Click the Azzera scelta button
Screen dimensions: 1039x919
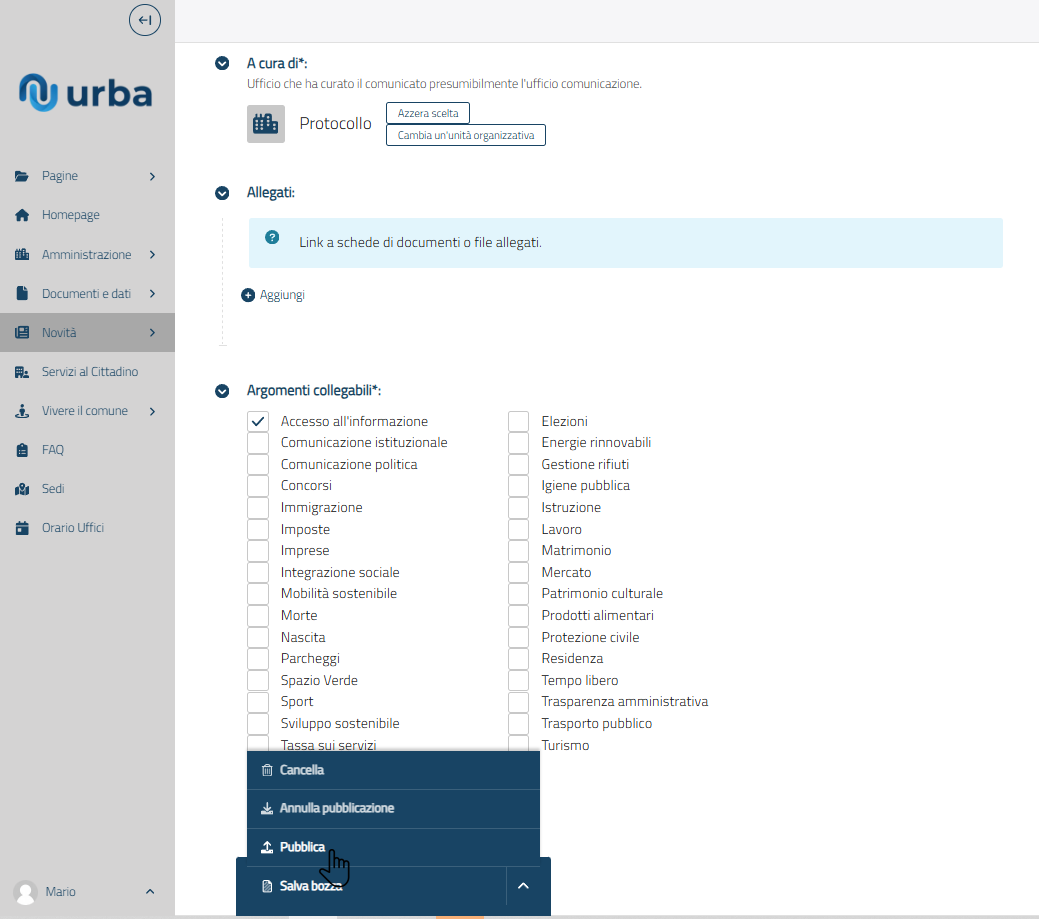[x=427, y=113]
